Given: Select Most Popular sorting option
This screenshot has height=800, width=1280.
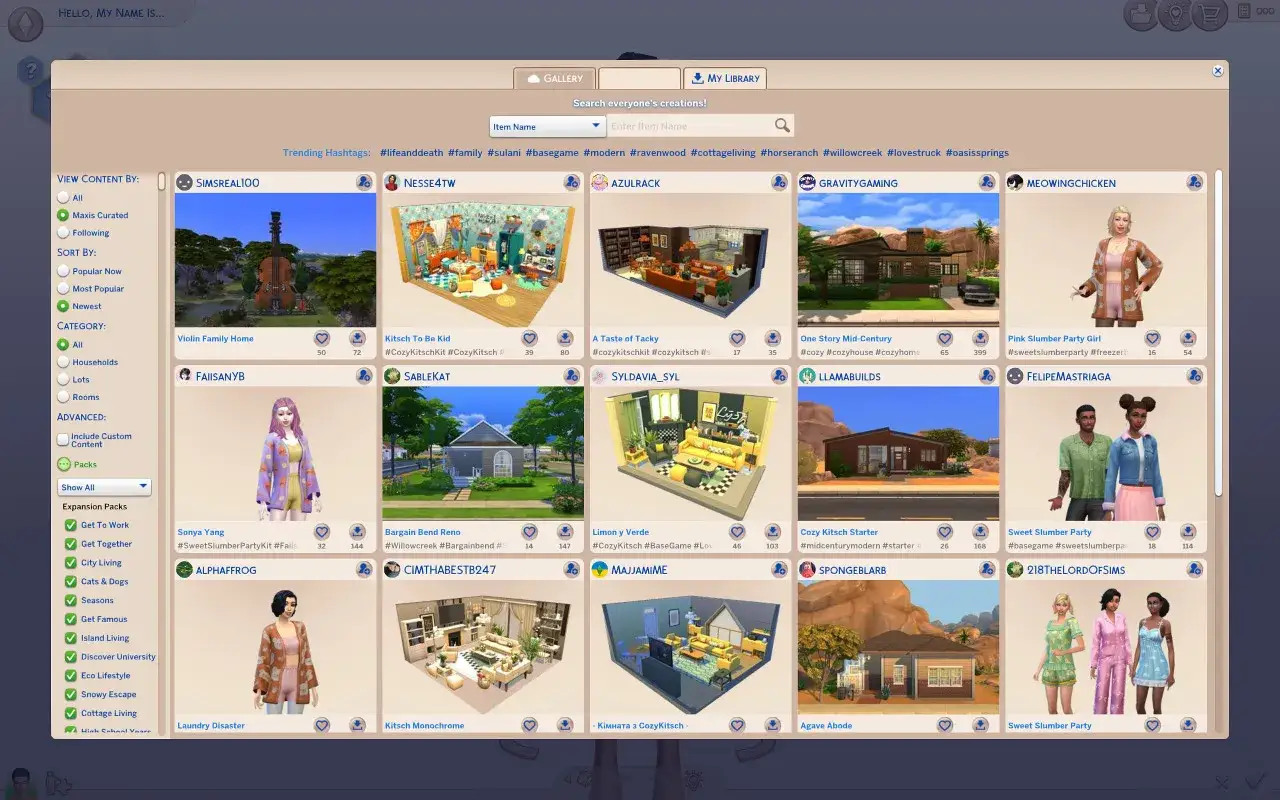Looking at the screenshot, I should [61, 289].
